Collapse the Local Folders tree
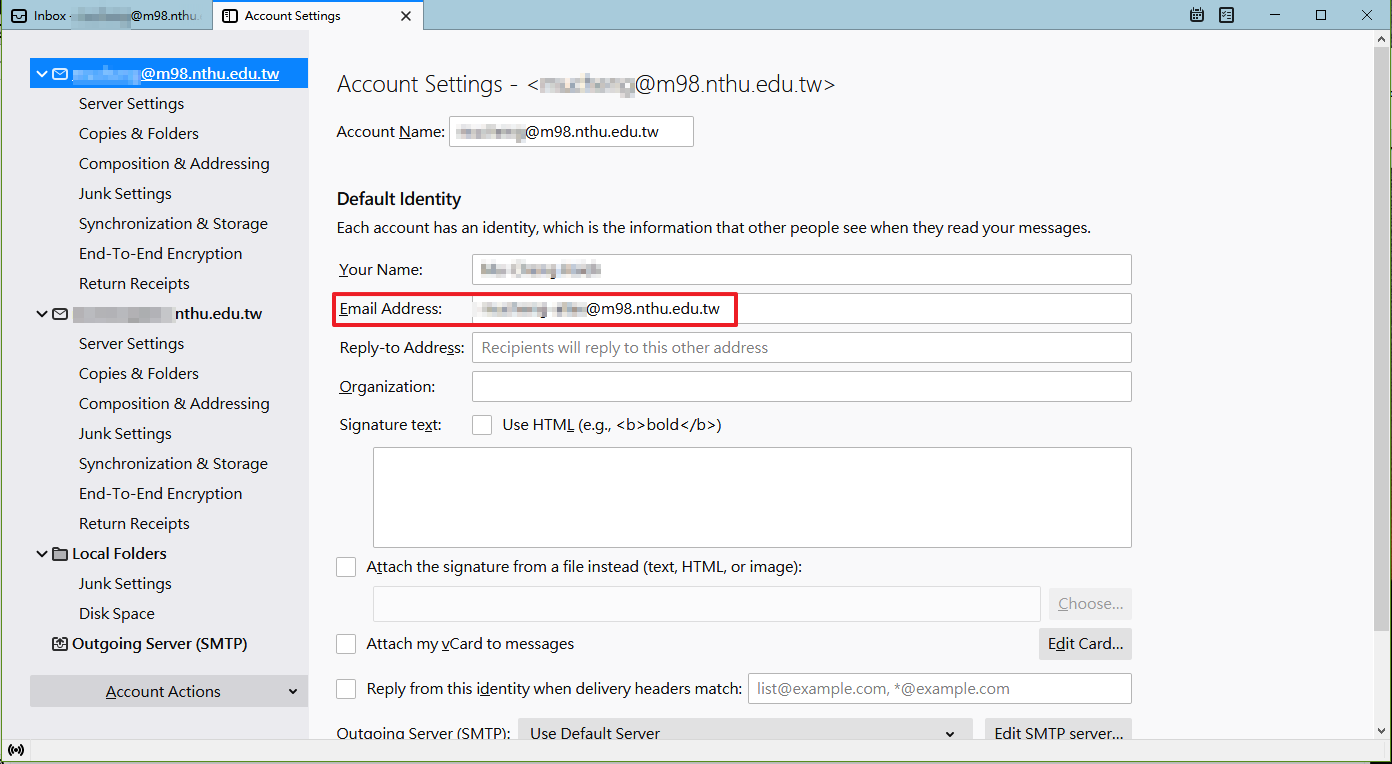Screen dimensions: 1392x764 coord(42,554)
